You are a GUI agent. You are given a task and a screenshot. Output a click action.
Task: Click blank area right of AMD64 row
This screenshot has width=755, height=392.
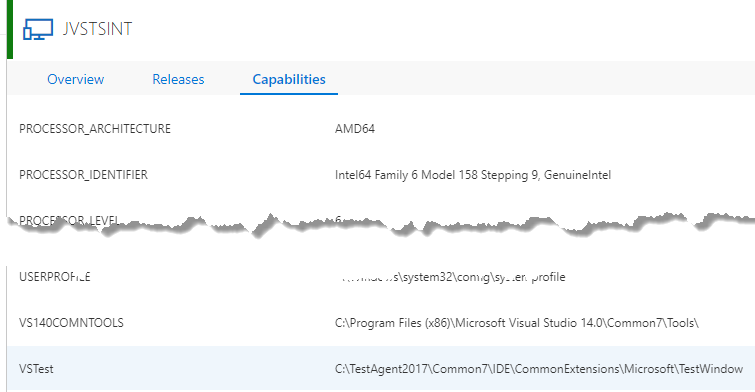coord(563,129)
